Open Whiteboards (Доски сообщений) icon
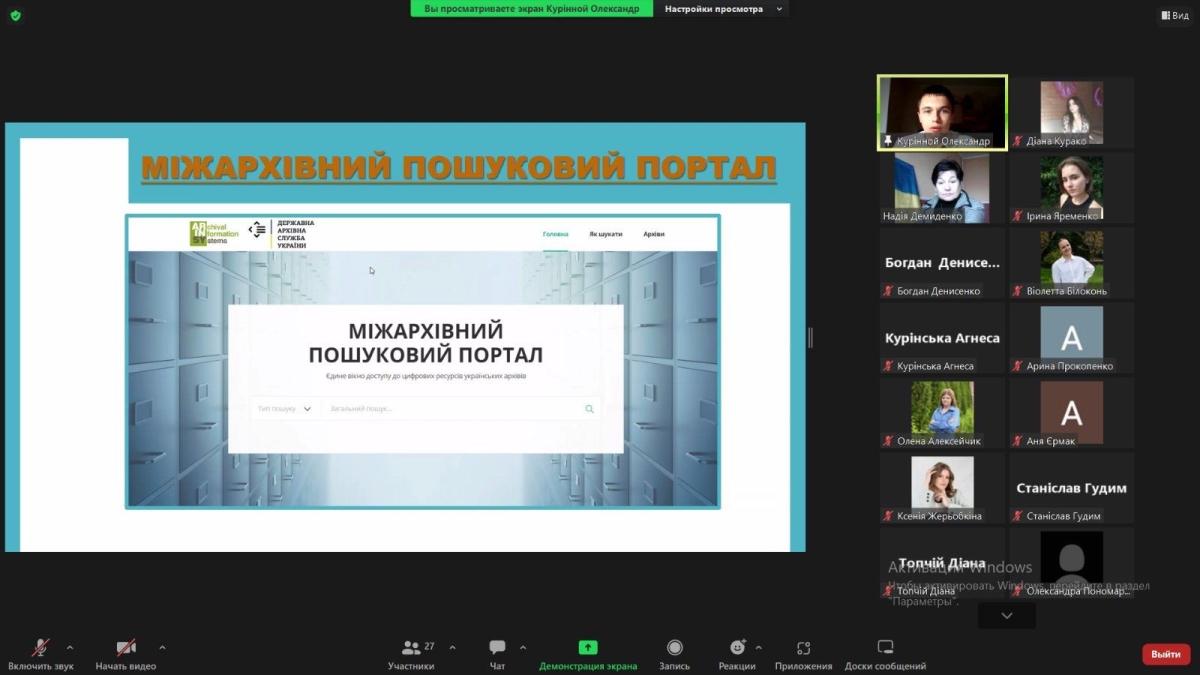This screenshot has width=1200, height=675. [885, 648]
